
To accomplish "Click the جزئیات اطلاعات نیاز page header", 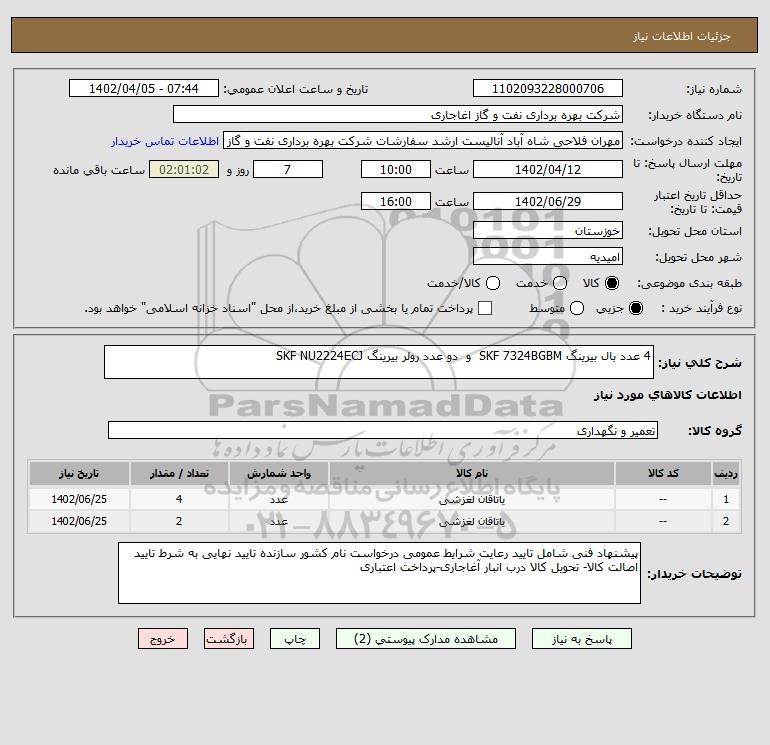I will pyautogui.click(x=682, y=36).
